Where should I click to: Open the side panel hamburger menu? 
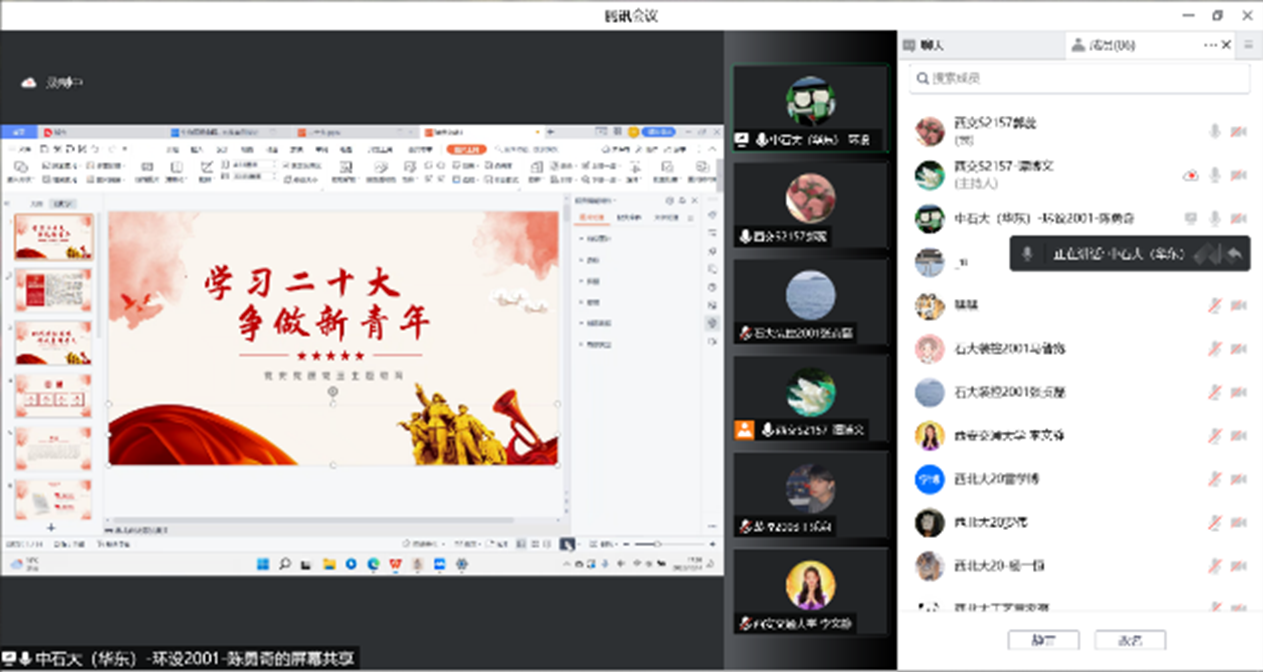tap(1248, 45)
